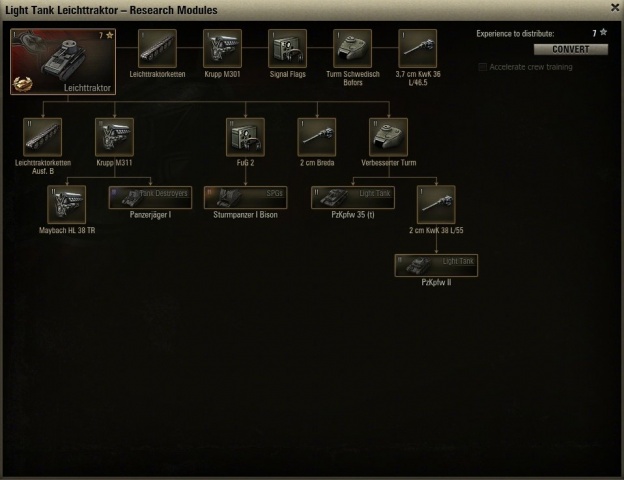Open the PzKpfw II light tank
Viewport: 624px width, 480px height.
(x=436, y=265)
